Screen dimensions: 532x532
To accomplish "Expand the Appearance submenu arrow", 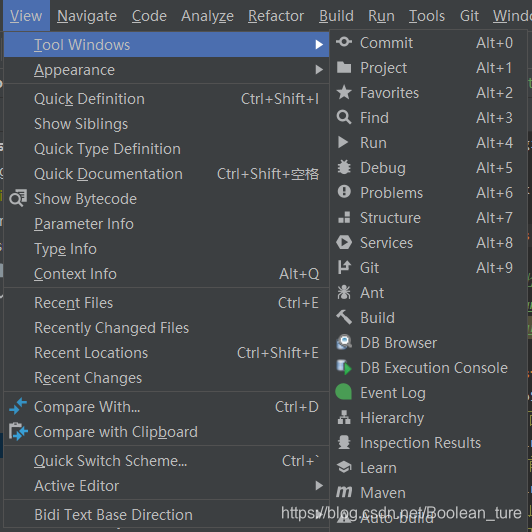I will 319,70.
